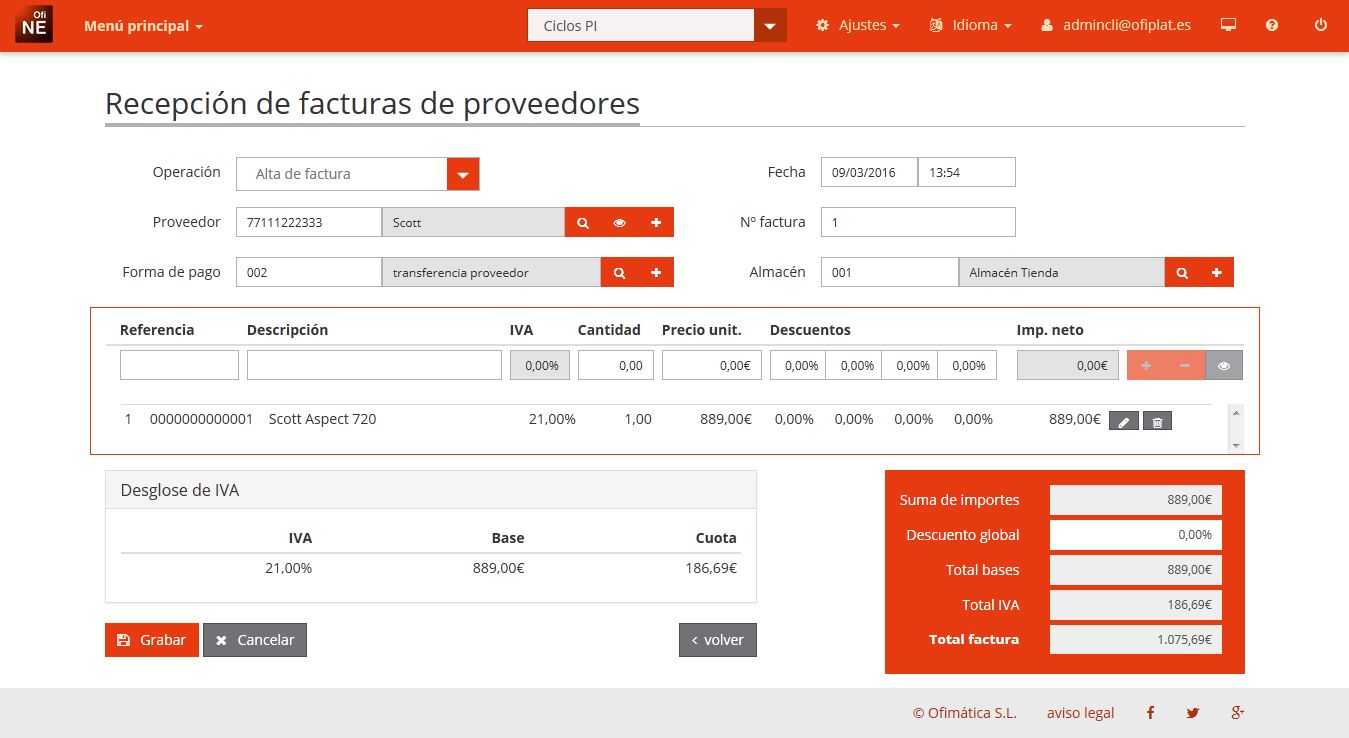Open help via question mark icon
Screen dimensions: 1349x738
pyautogui.click(x=1272, y=25)
